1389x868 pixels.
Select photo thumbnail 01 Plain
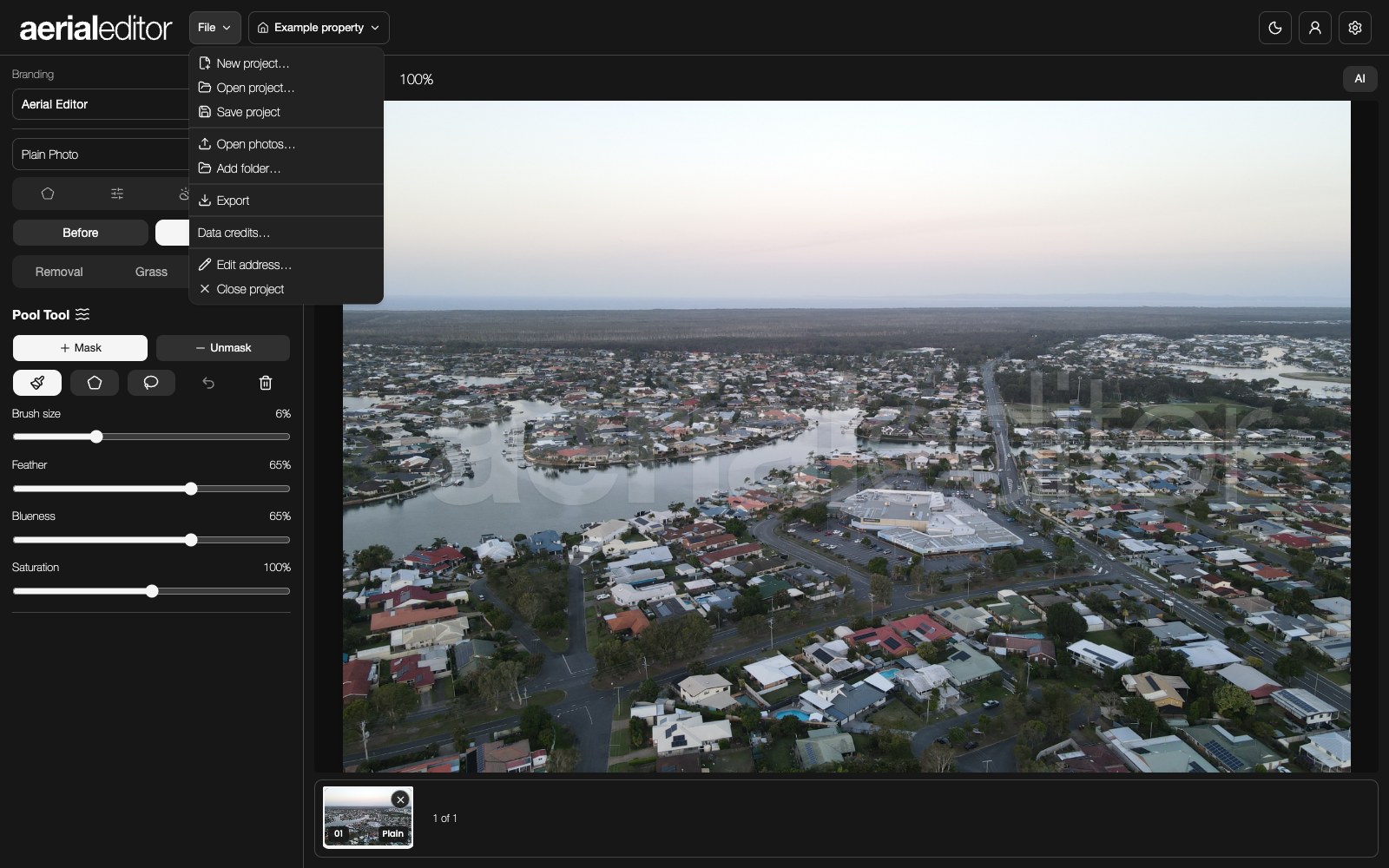click(368, 817)
